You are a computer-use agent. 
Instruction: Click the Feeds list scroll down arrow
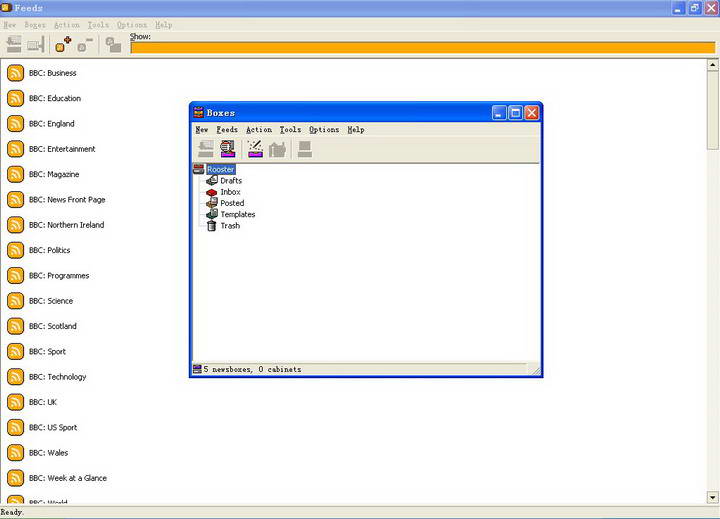tap(713, 497)
